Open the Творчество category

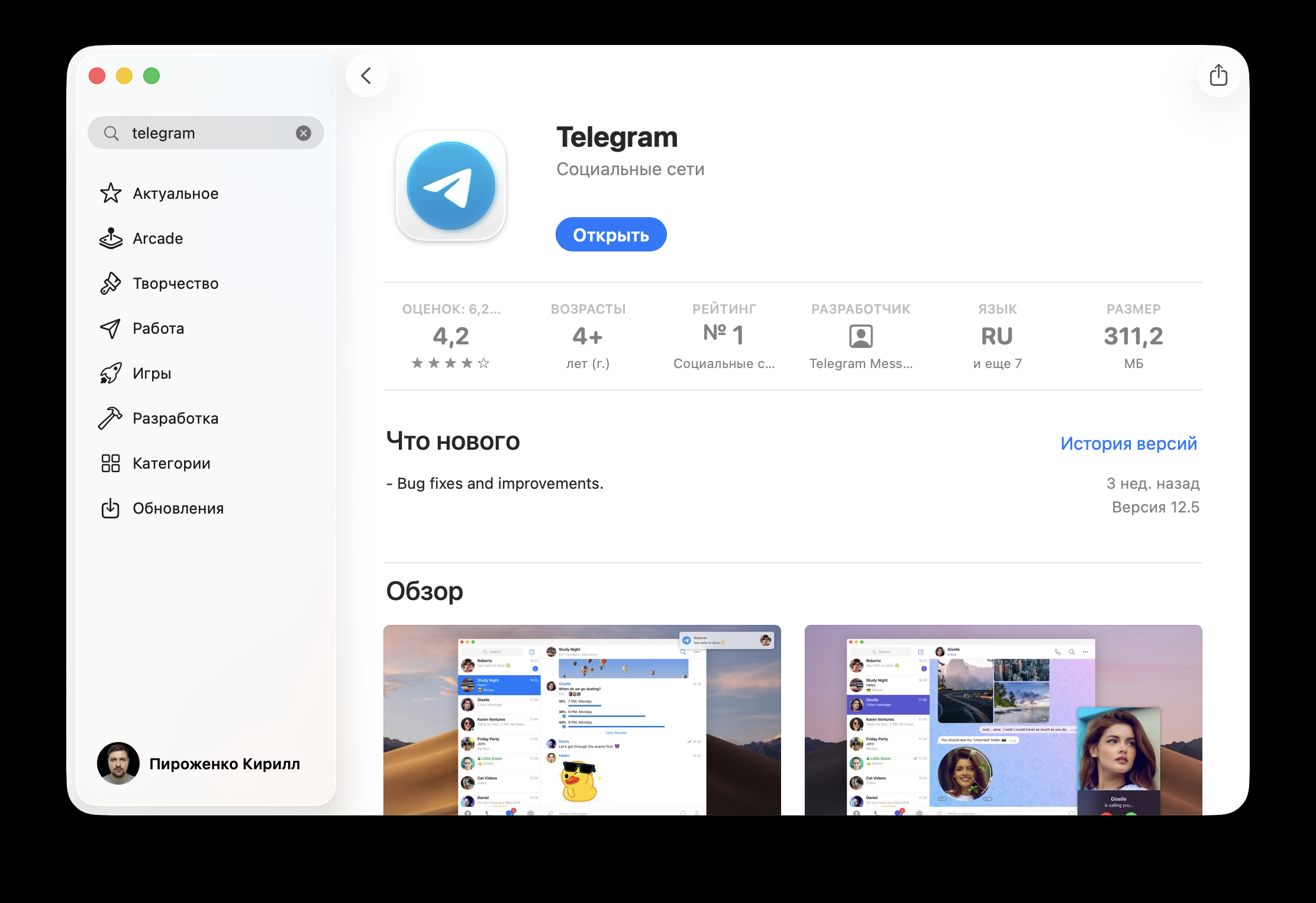[175, 283]
